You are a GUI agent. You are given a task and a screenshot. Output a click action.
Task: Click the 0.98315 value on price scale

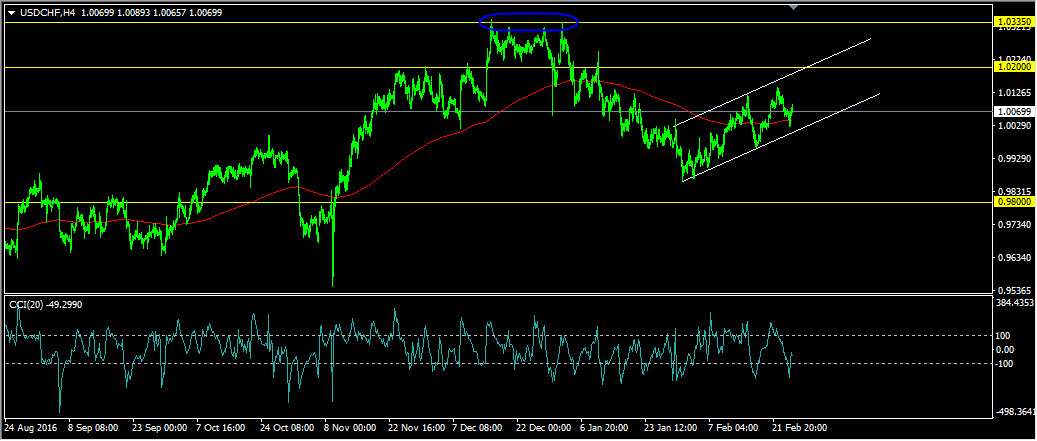1013,191
